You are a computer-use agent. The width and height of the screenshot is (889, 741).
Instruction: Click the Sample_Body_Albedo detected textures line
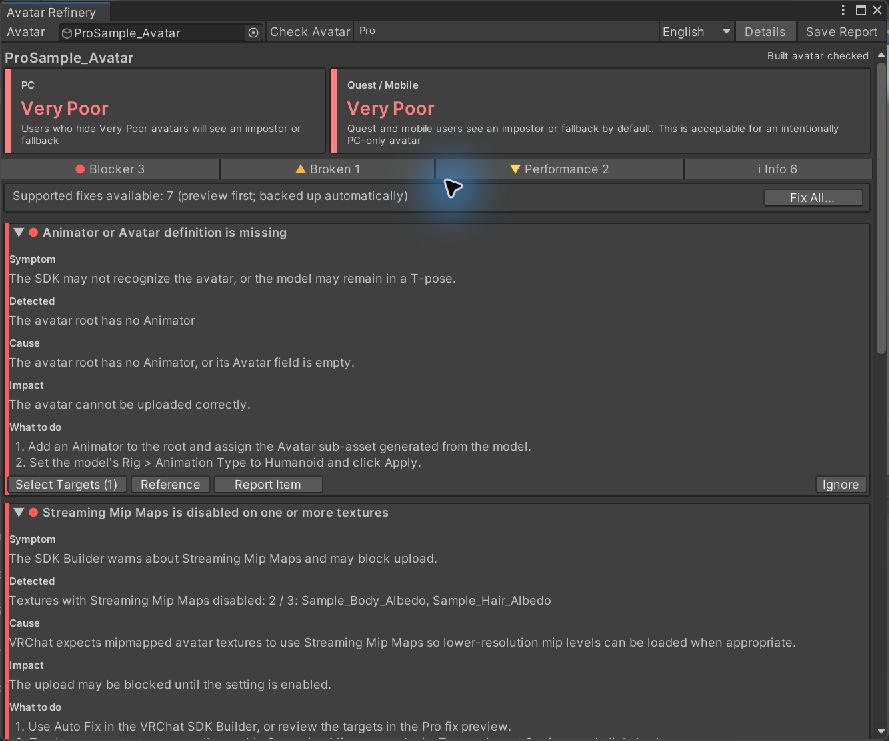click(280, 601)
